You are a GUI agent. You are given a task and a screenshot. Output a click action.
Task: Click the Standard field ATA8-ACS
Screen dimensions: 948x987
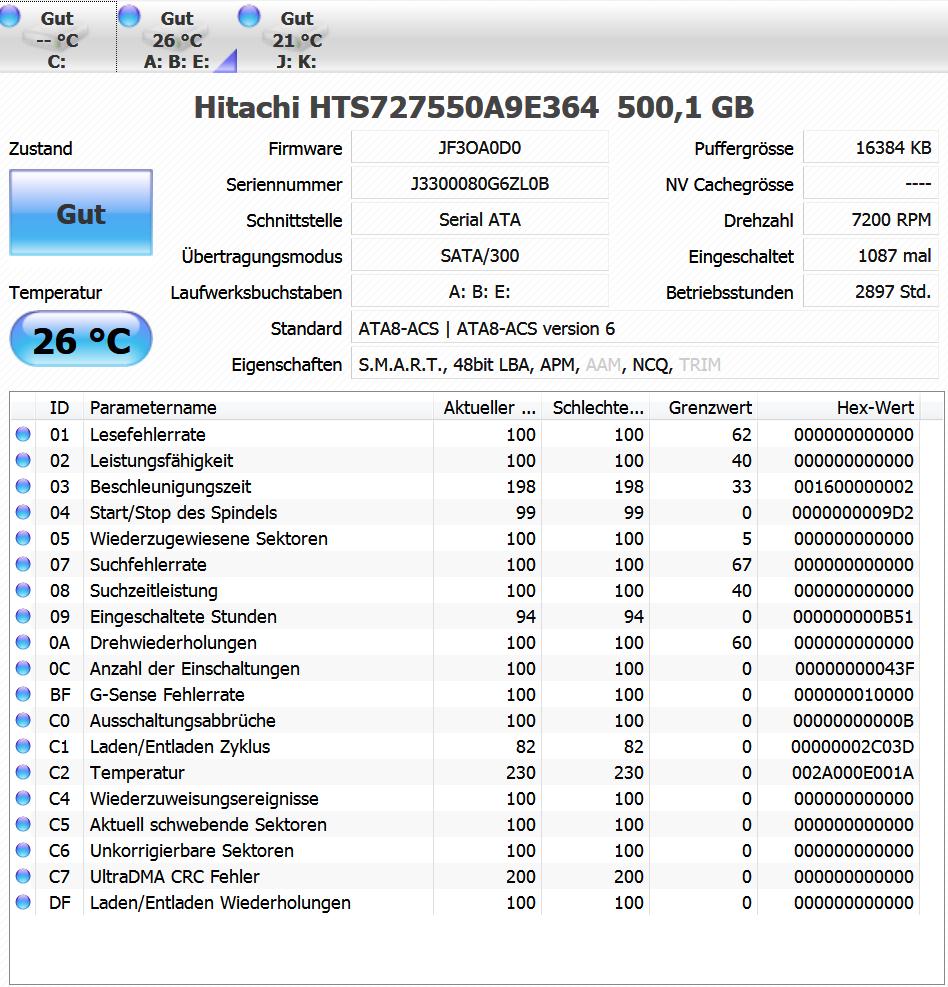645,328
